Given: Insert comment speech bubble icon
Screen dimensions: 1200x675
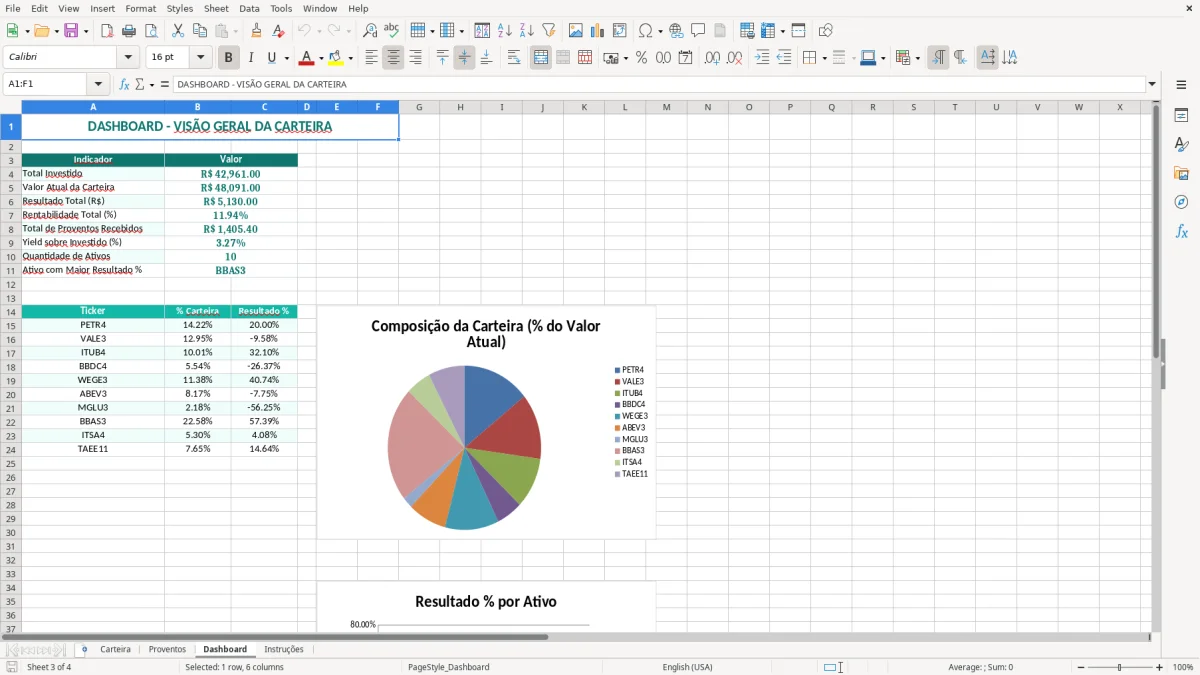Looking at the screenshot, I should (x=698, y=31).
